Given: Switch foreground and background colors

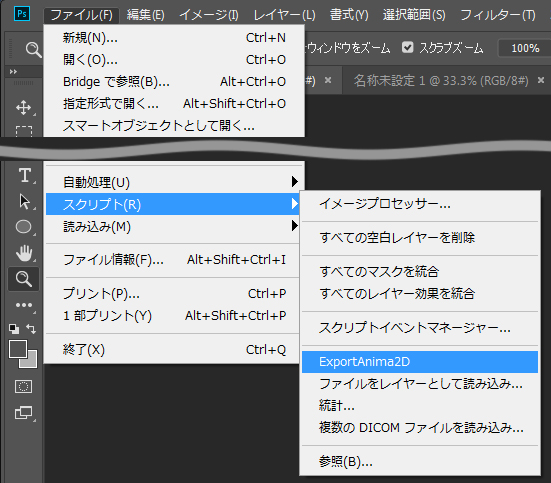Looking at the screenshot, I should click(x=31, y=329).
